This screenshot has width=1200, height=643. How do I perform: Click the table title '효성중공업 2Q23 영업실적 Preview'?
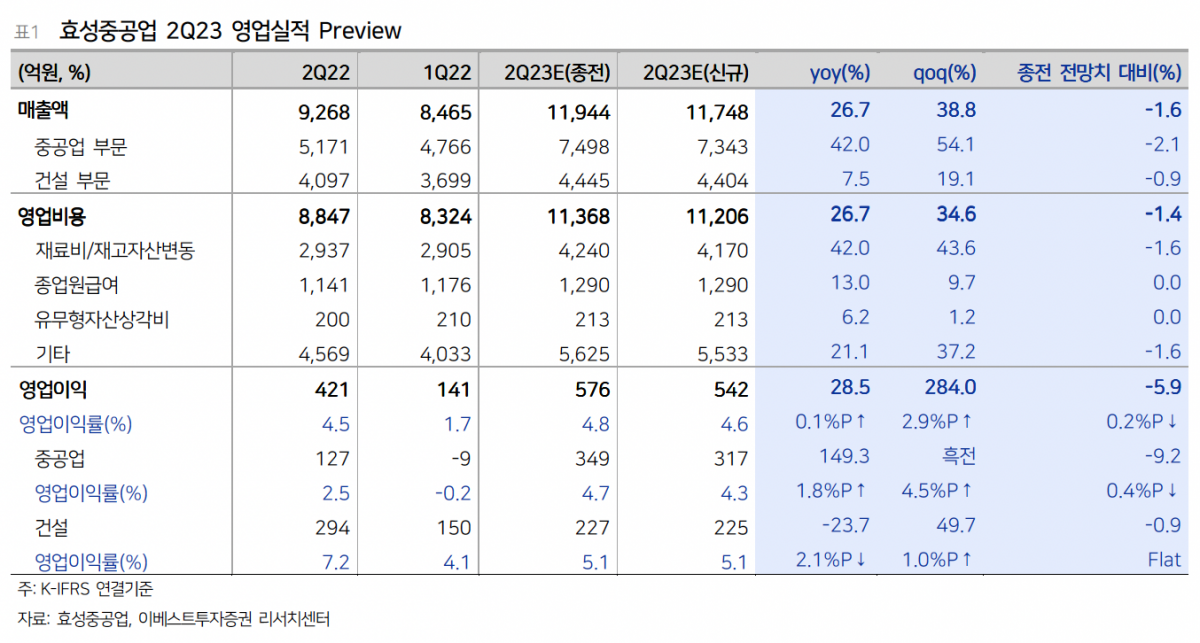pos(230,31)
